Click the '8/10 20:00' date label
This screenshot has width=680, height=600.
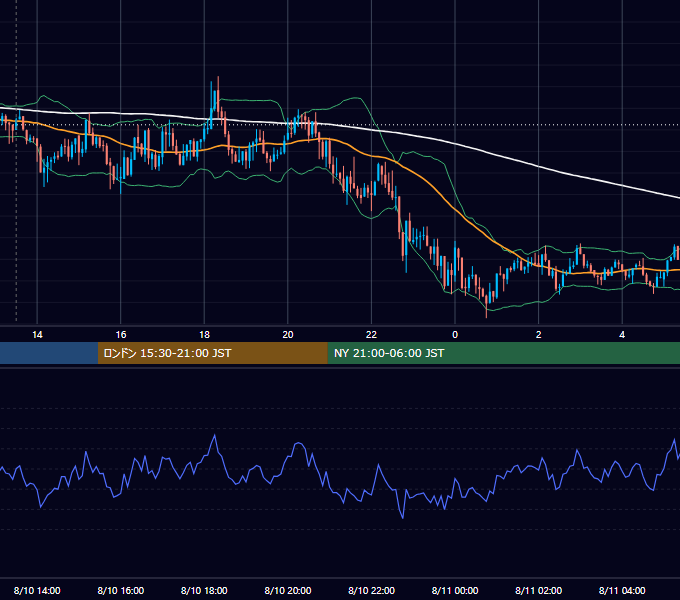point(288,590)
